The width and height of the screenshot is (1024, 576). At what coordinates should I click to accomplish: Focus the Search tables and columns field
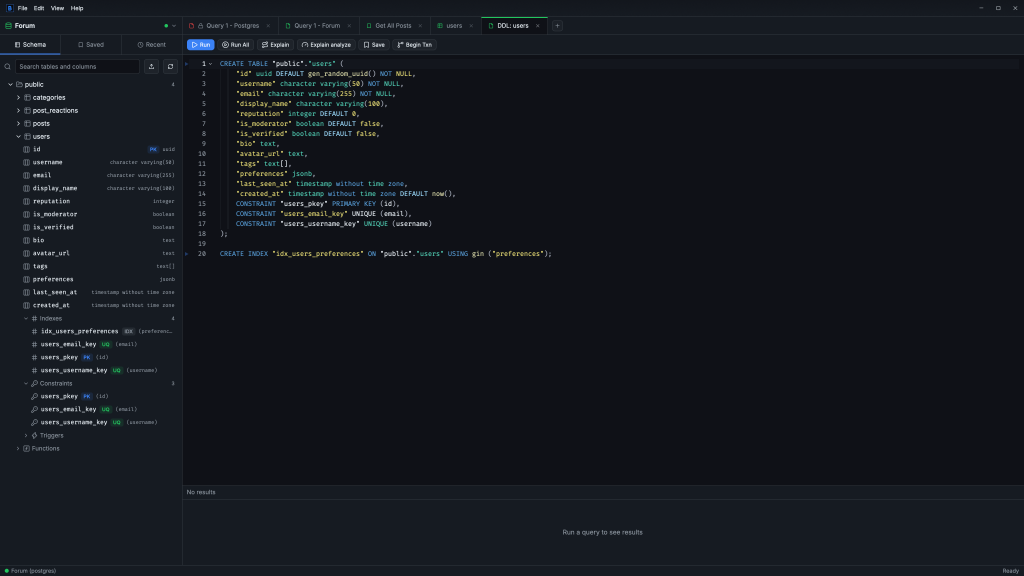coord(77,67)
